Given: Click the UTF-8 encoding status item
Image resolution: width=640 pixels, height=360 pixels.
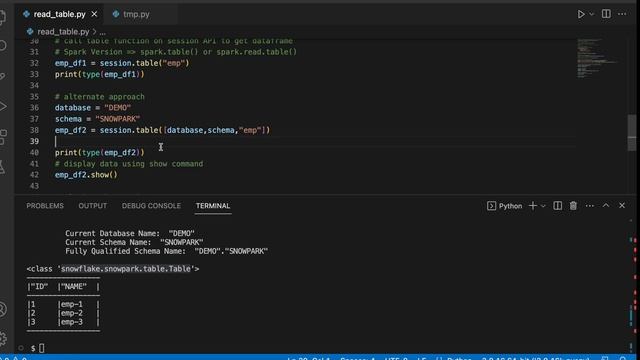Looking at the screenshot, I should [396, 358].
